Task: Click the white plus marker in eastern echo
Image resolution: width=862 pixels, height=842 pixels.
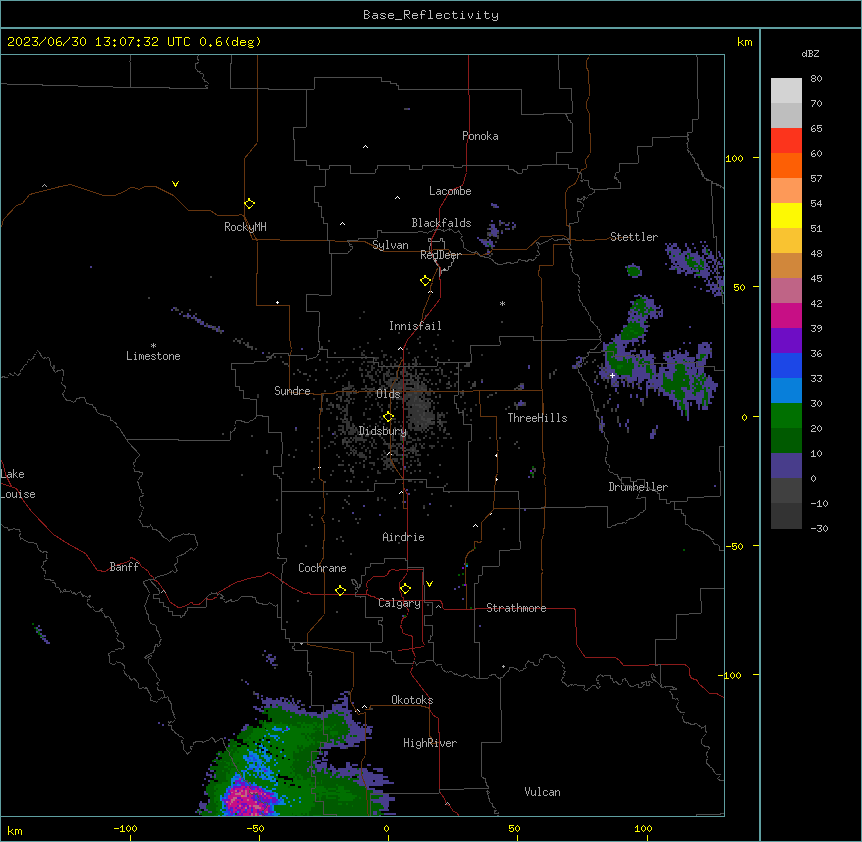Action: 612,375
